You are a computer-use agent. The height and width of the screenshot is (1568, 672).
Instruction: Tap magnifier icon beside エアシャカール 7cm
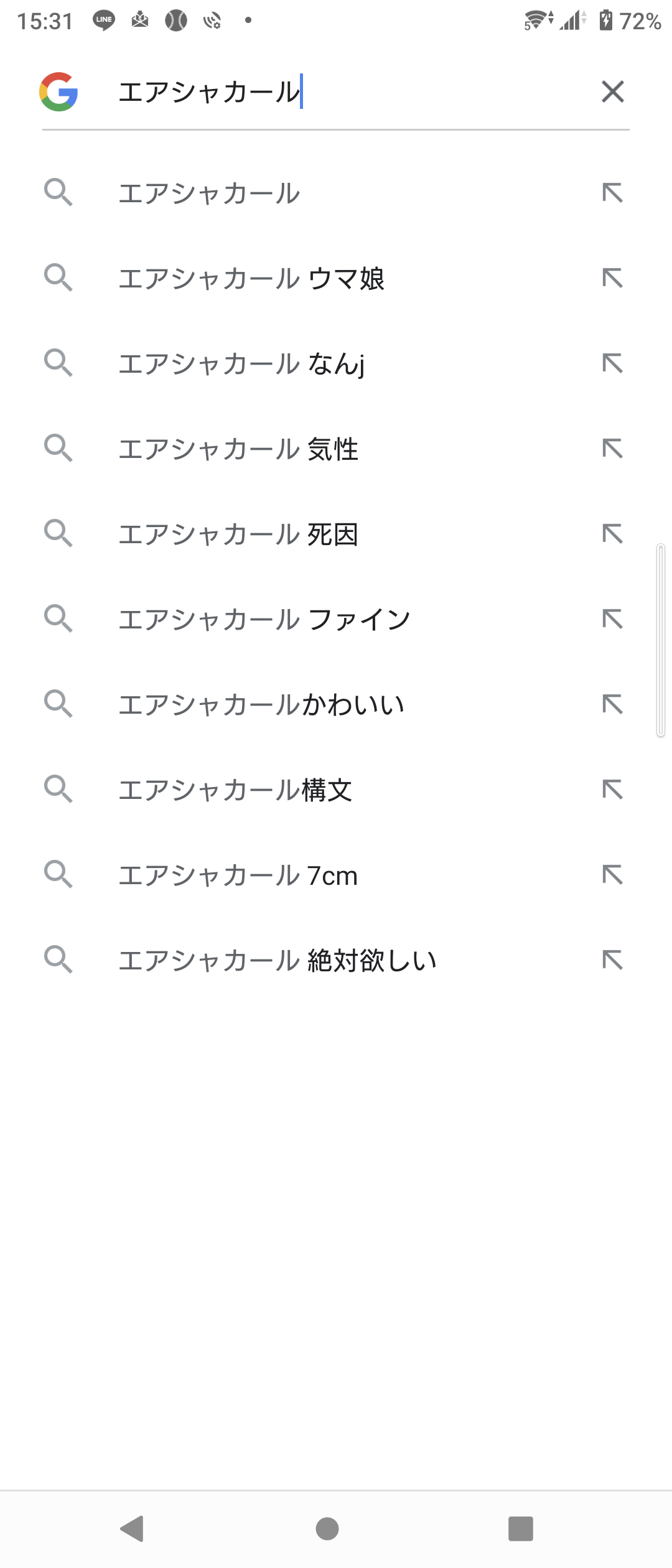pyautogui.click(x=58, y=875)
